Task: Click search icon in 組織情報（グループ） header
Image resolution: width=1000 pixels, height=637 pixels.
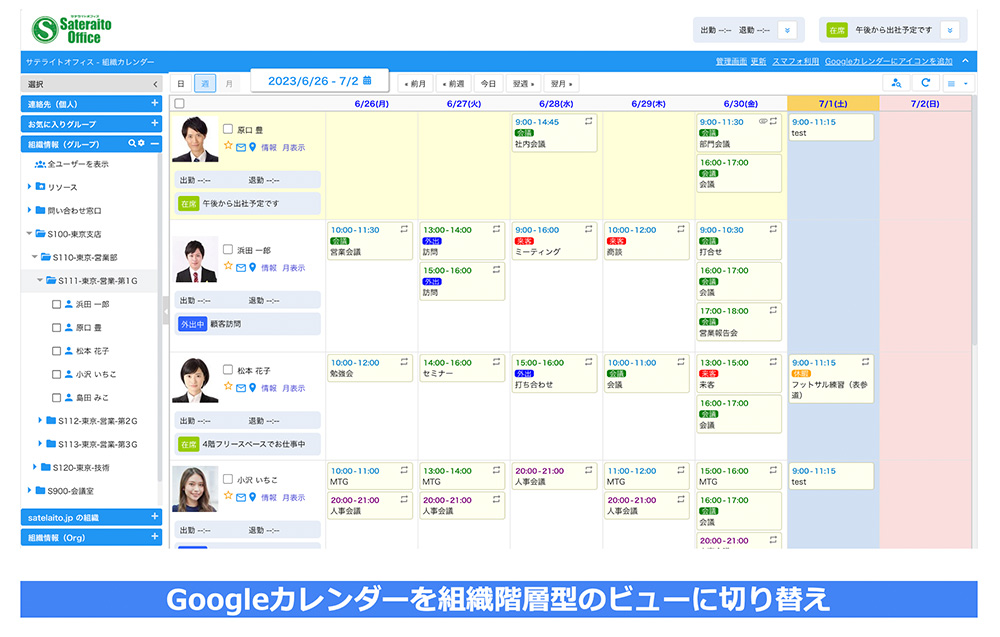Action: [x=132, y=143]
